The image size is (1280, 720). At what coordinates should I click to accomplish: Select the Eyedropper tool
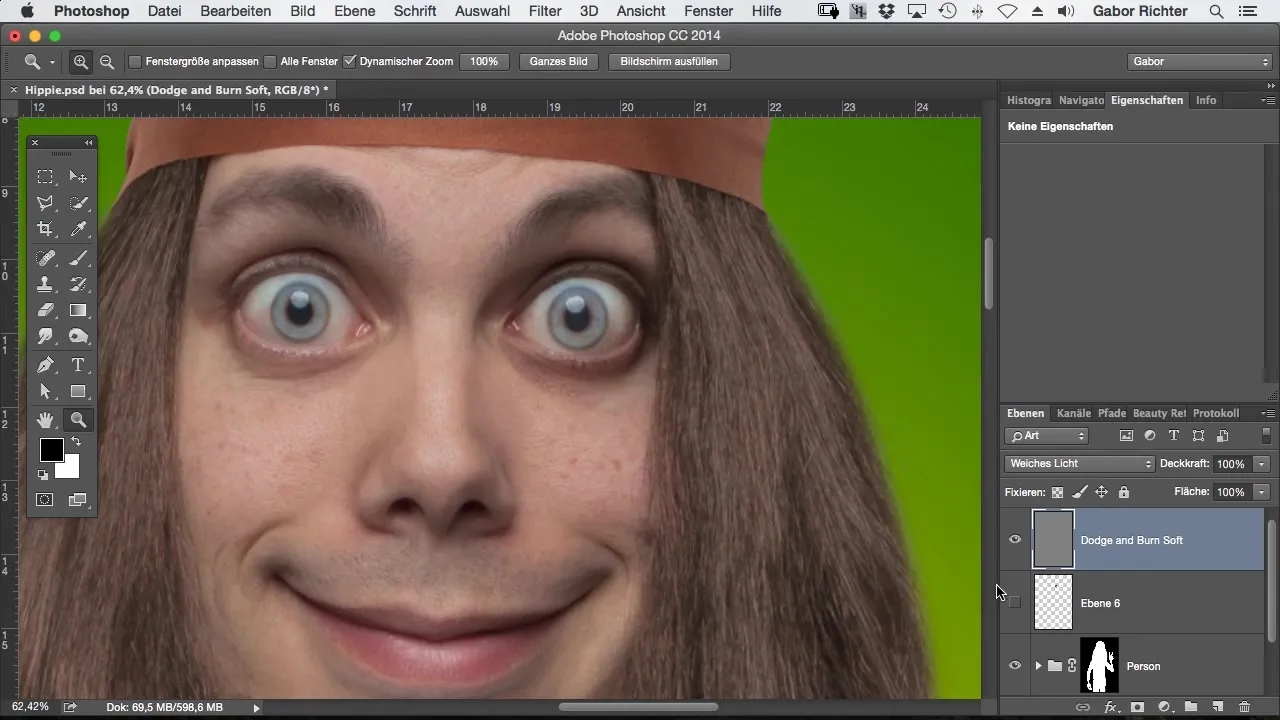78,229
